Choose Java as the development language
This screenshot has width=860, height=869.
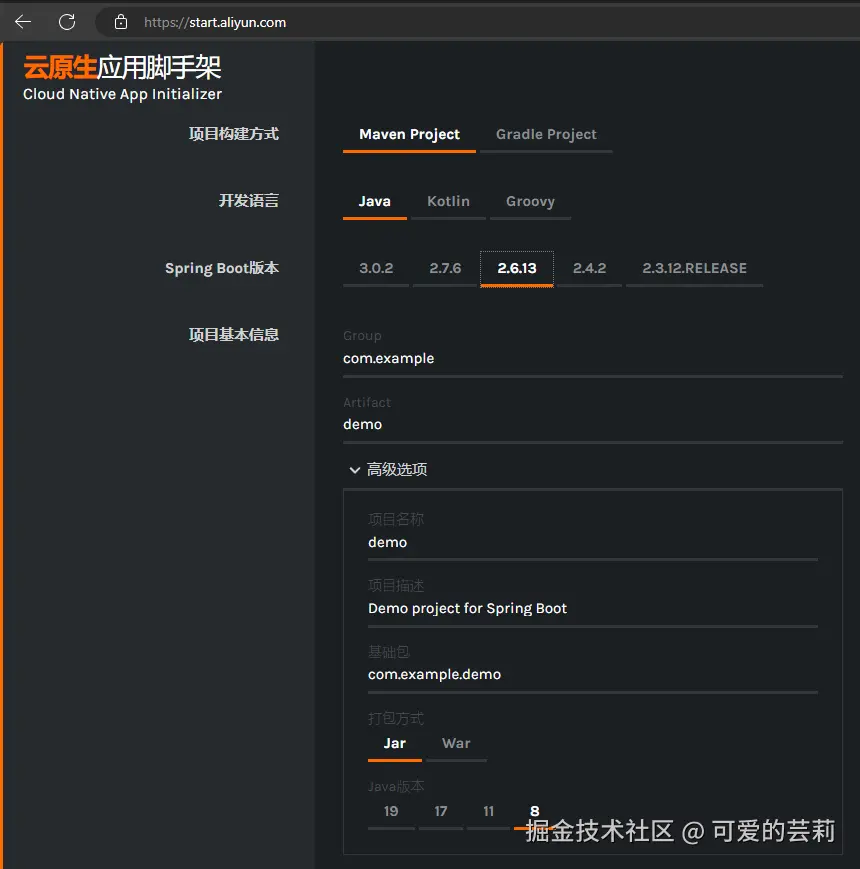[x=375, y=202]
